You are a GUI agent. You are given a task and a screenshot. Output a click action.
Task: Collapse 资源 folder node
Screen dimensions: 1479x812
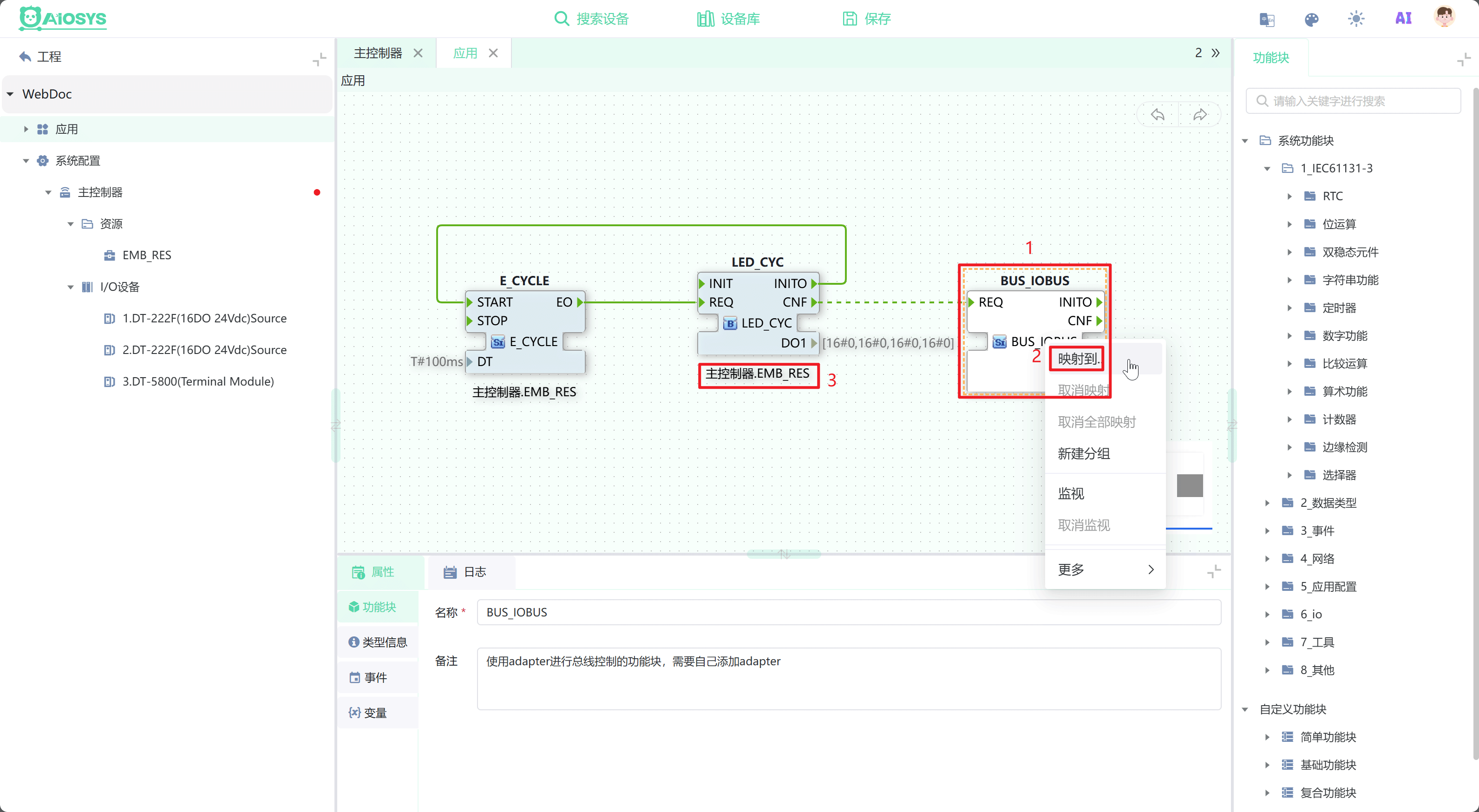pyautogui.click(x=71, y=224)
